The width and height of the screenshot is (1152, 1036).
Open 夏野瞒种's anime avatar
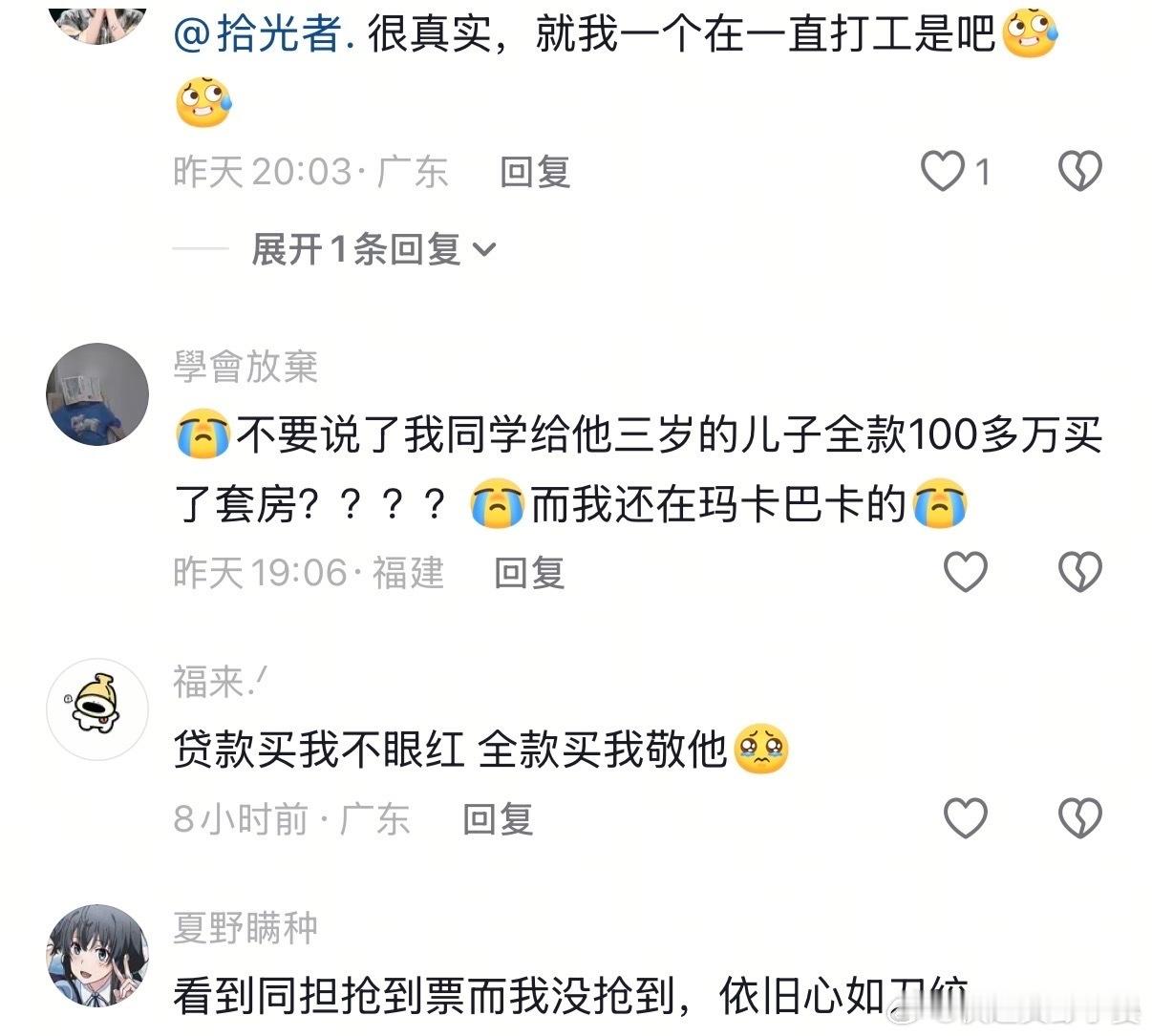[97, 956]
